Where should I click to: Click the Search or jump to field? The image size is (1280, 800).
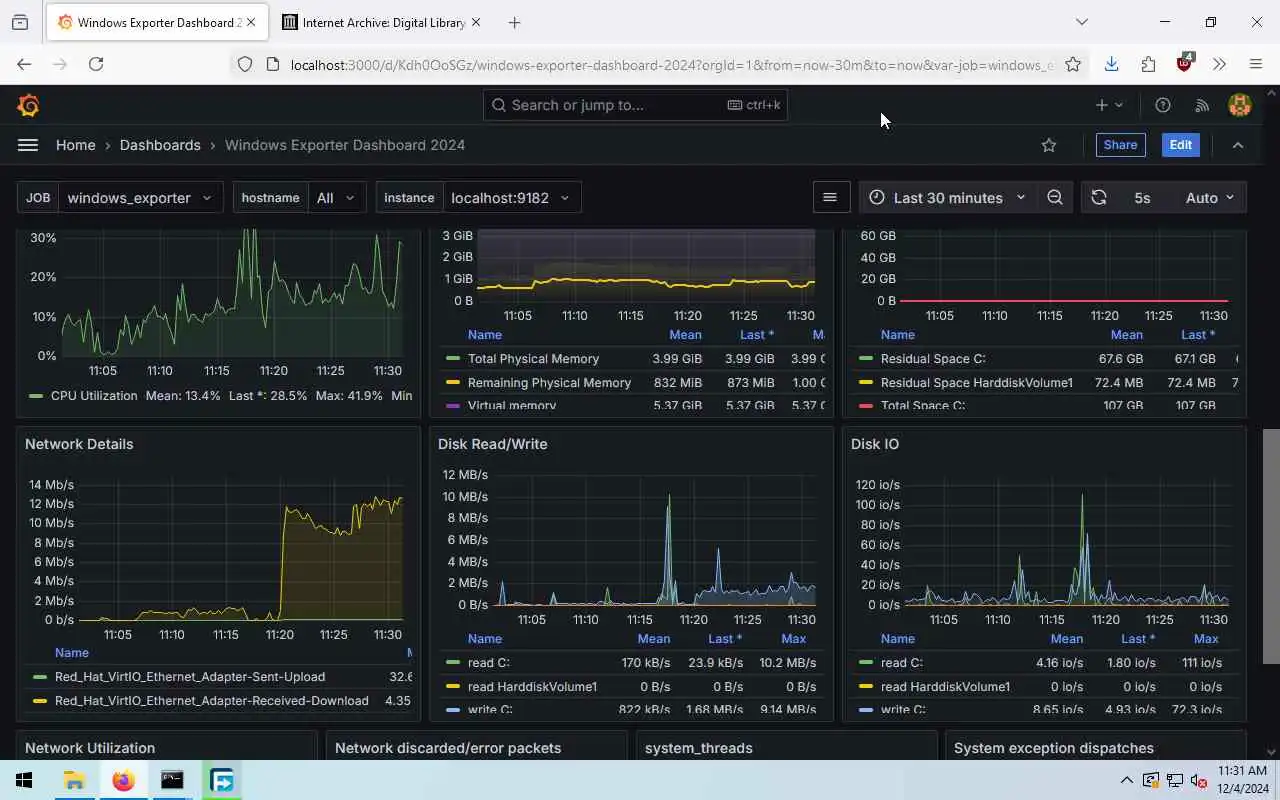635,105
